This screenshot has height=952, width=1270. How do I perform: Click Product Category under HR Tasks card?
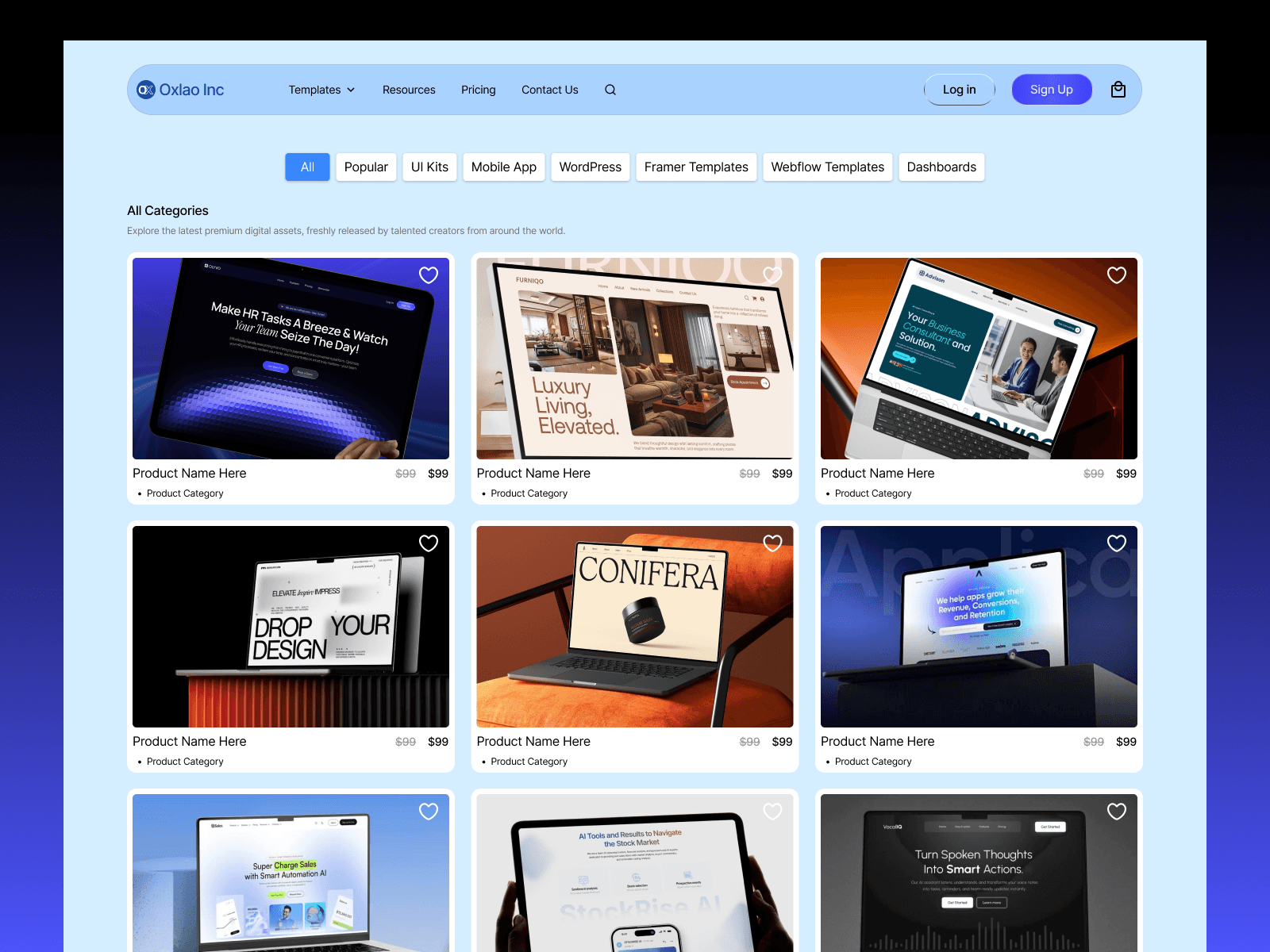tap(185, 493)
